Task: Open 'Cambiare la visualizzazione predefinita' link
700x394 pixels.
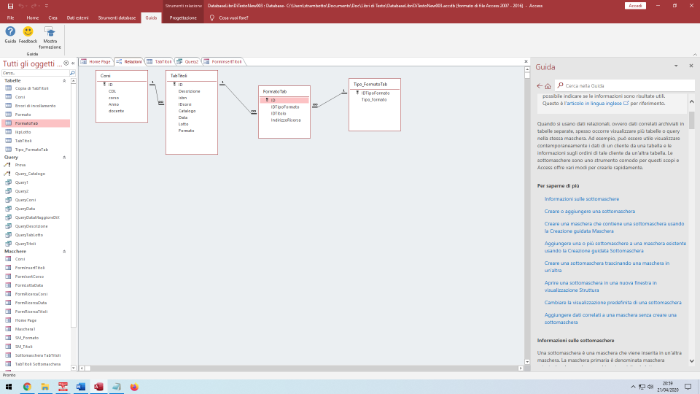Action: 612,303
